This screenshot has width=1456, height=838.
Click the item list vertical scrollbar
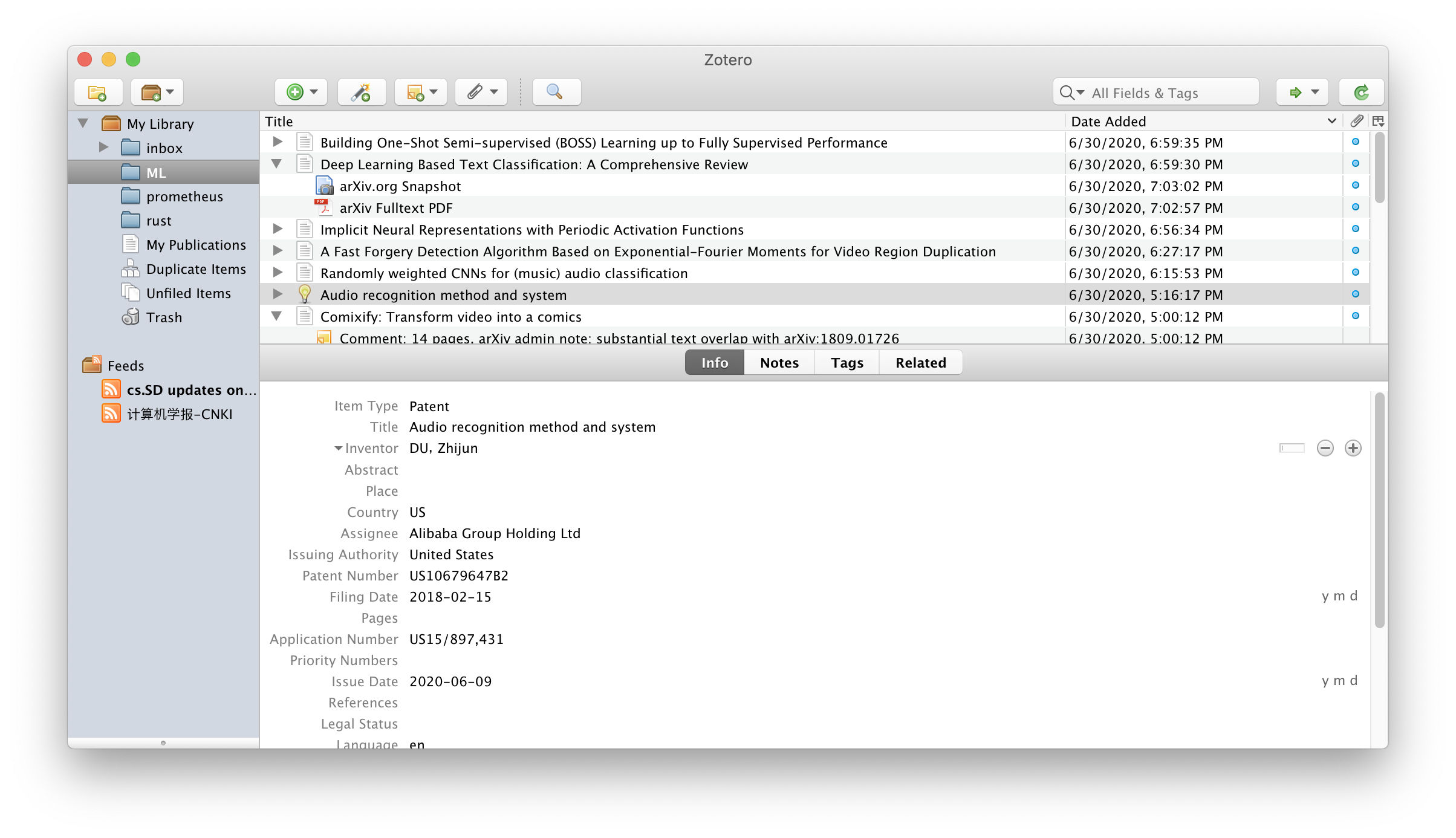pos(1379,168)
